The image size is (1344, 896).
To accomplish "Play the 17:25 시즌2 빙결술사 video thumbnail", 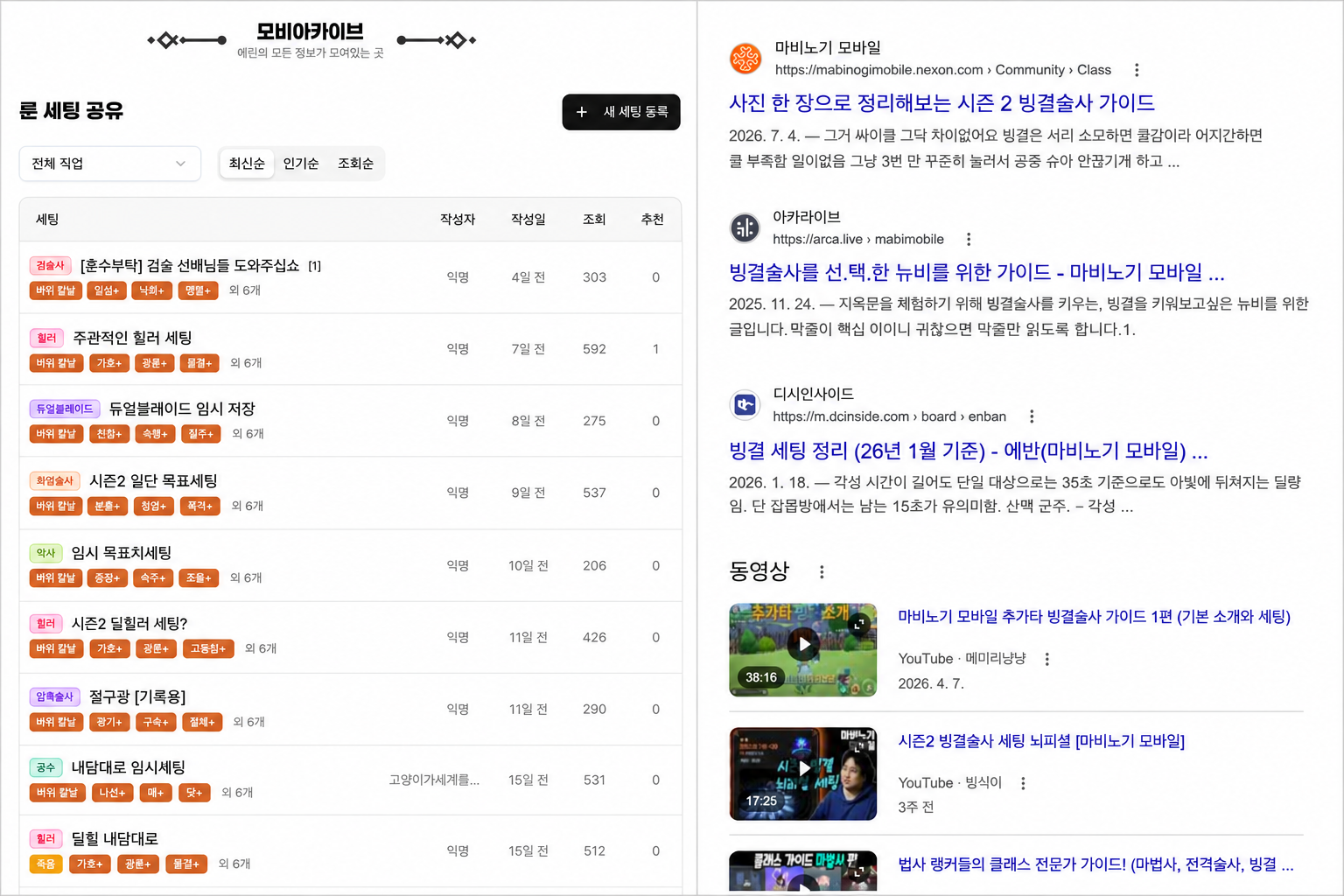I will tap(802, 773).
